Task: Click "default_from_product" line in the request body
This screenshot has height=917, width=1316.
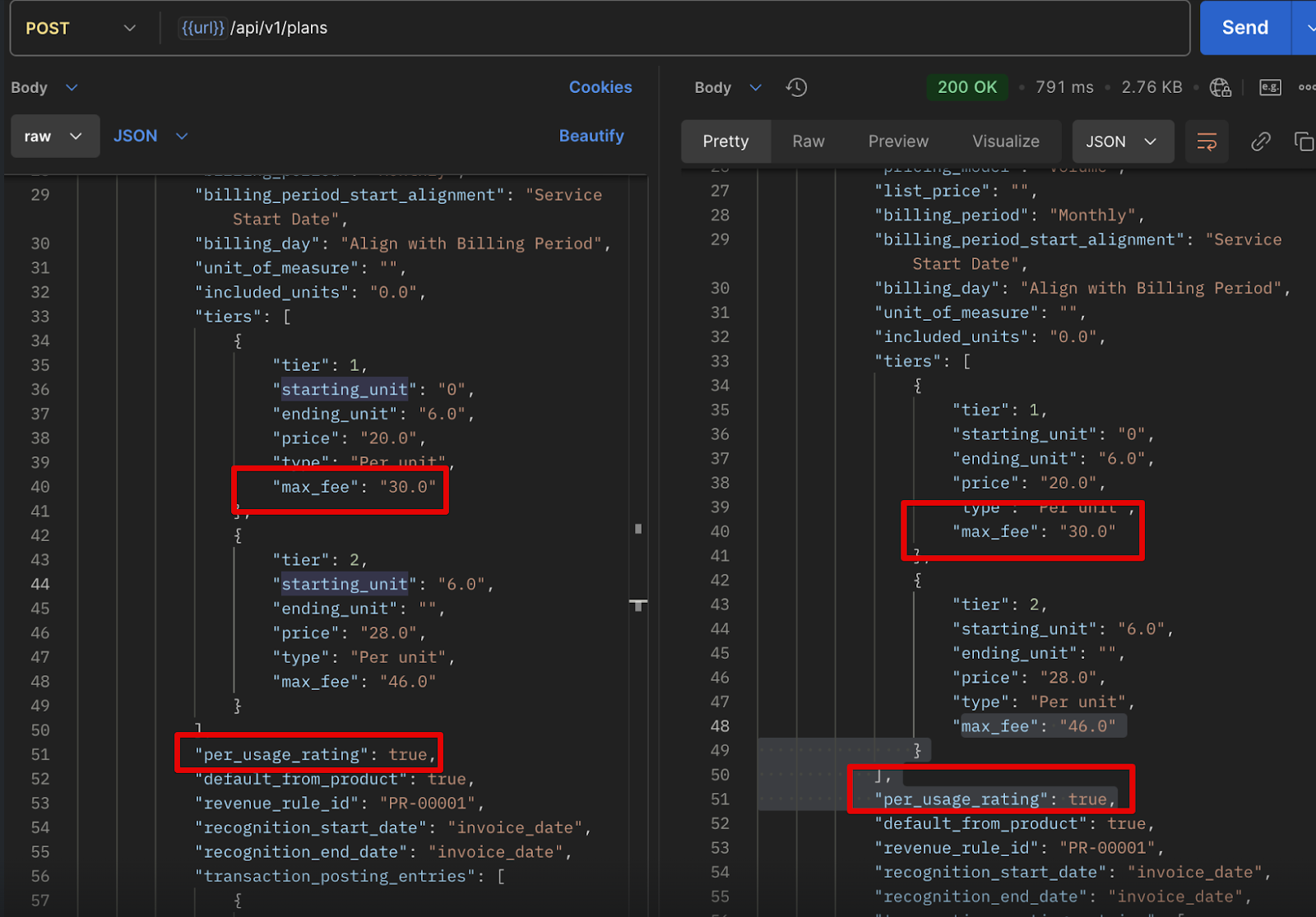Action: [335, 779]
